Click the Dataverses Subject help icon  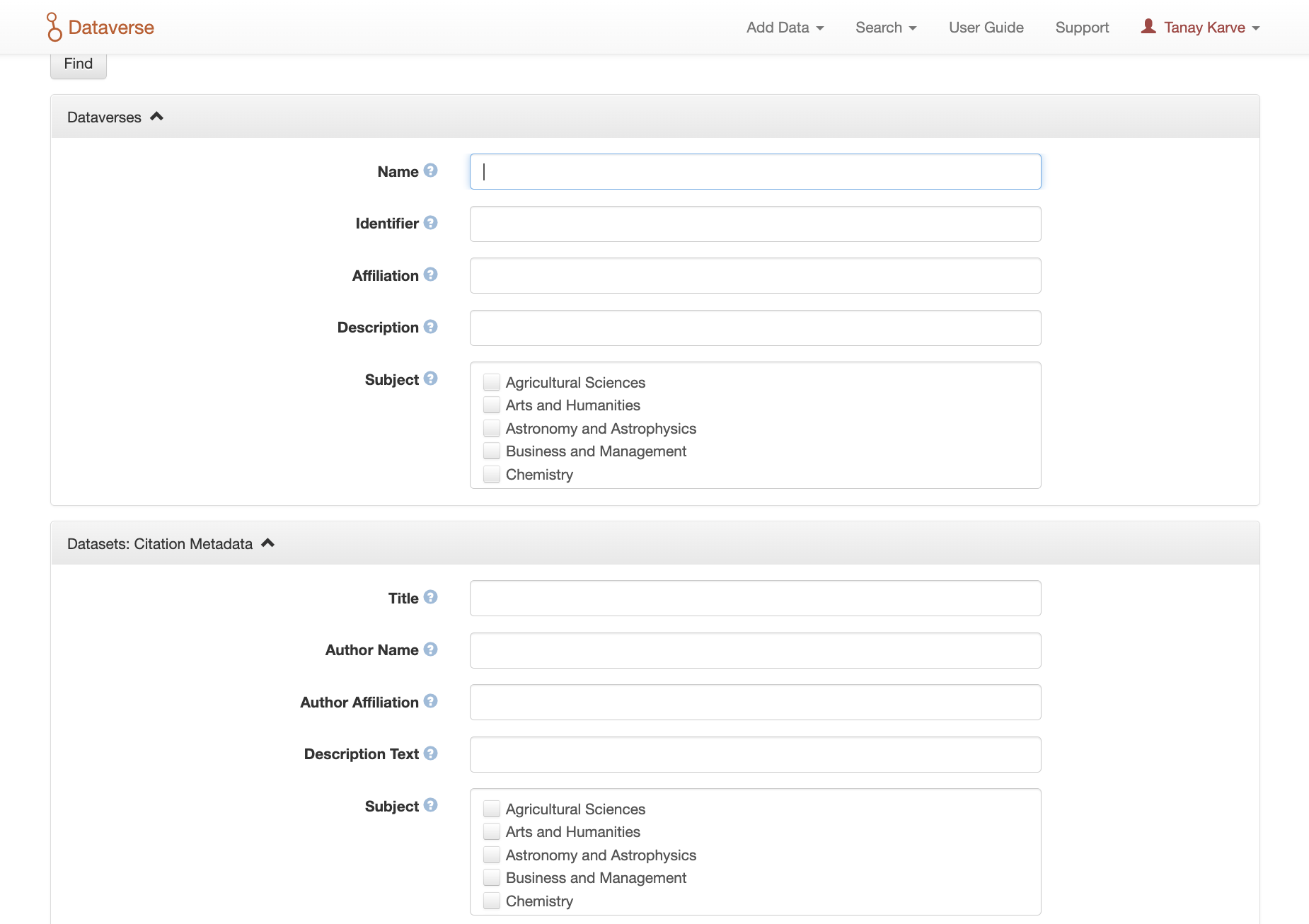[430, 379]
